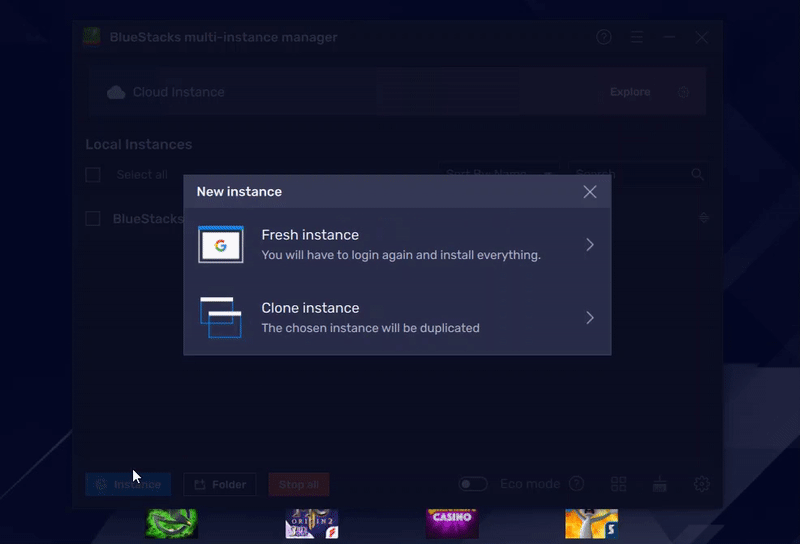Click the 'The chosen instance will be duplicated' text
Image resolution: width=800 pixels, height=544 pixels.
370,328
